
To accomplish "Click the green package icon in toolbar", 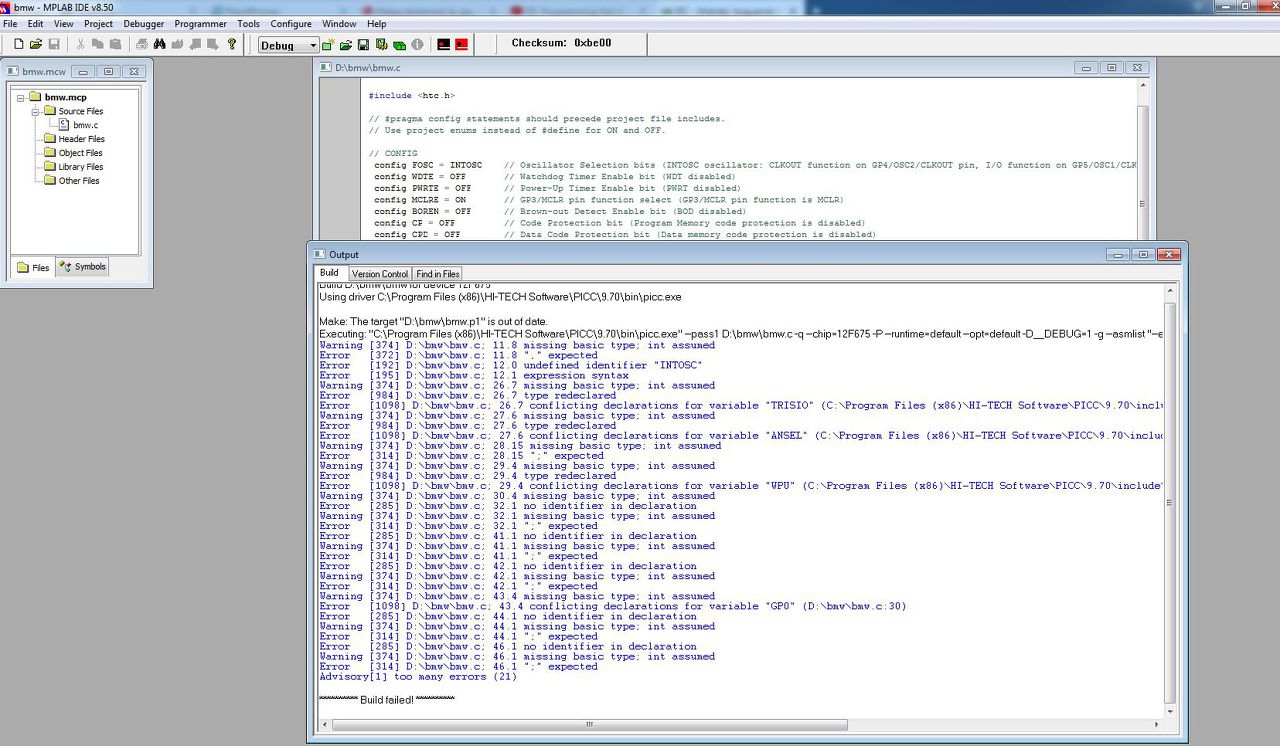I will pos(400,45).
